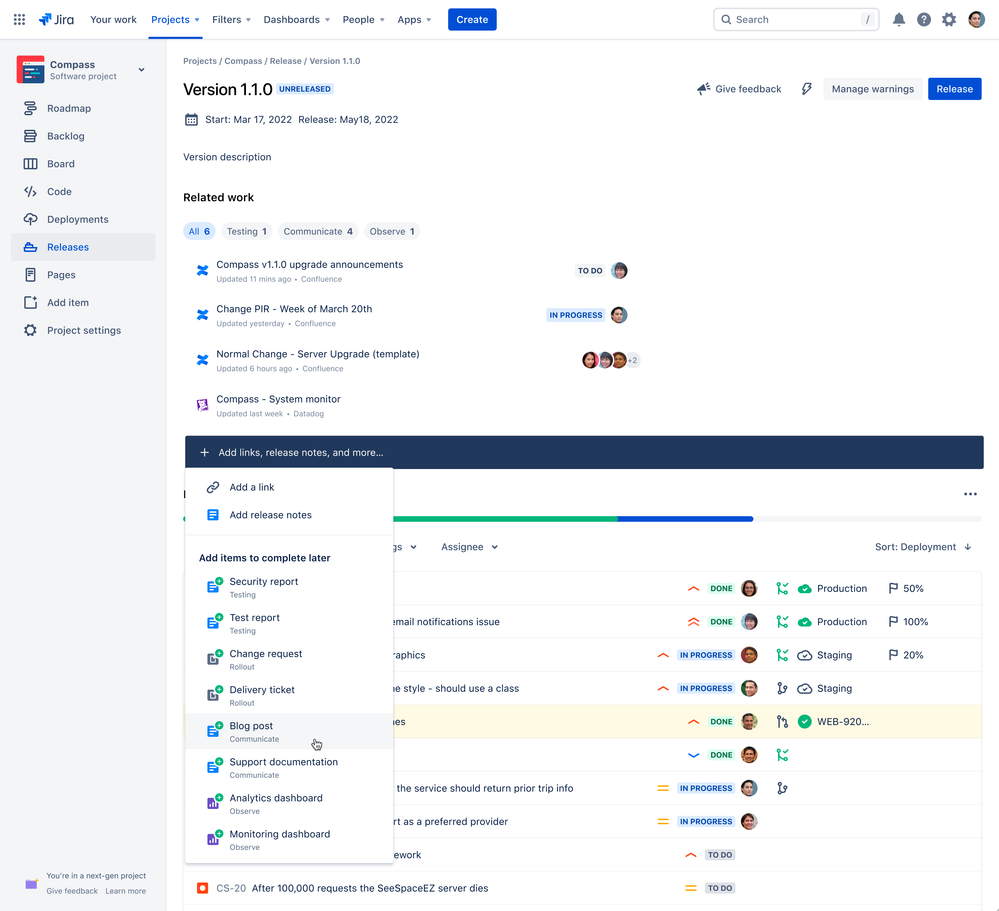Open Roadmap in the sidebar
Viewport: 999px width, 911px height.
(83, 108)
